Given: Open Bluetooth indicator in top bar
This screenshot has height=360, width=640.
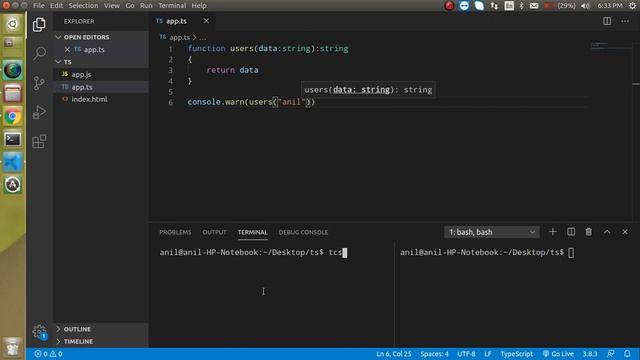Looking at the screenshot, I should click(x=521, y=6).
